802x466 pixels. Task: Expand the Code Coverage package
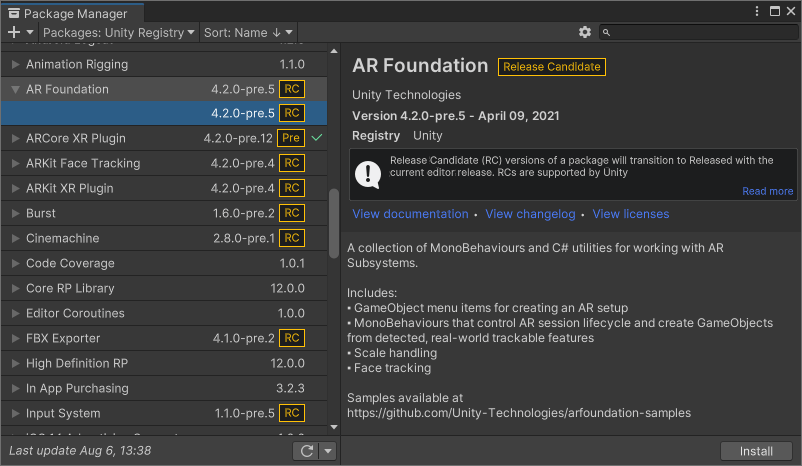coord(15,263)
